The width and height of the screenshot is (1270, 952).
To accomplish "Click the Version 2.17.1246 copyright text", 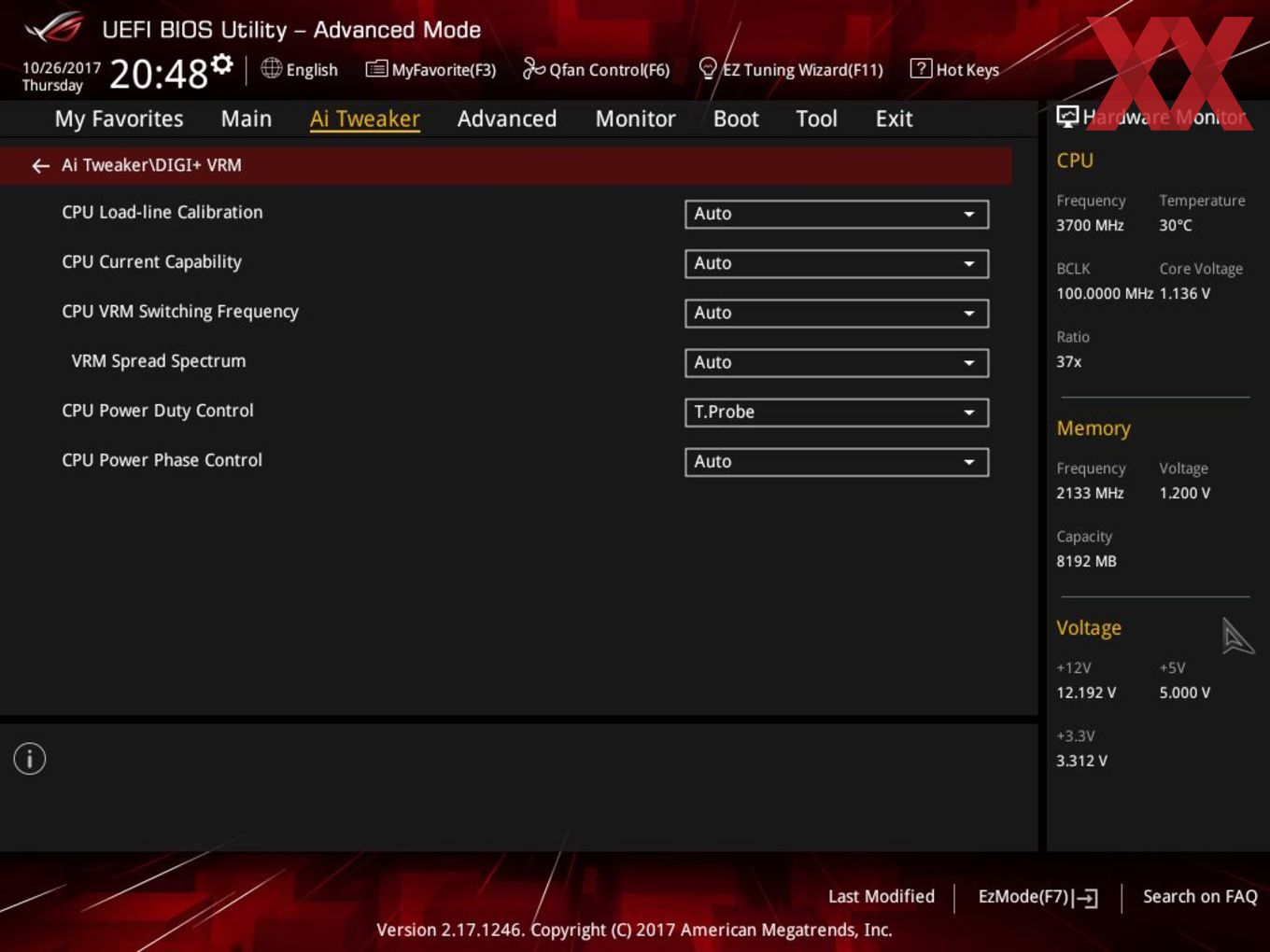I will tap(634, 930).
